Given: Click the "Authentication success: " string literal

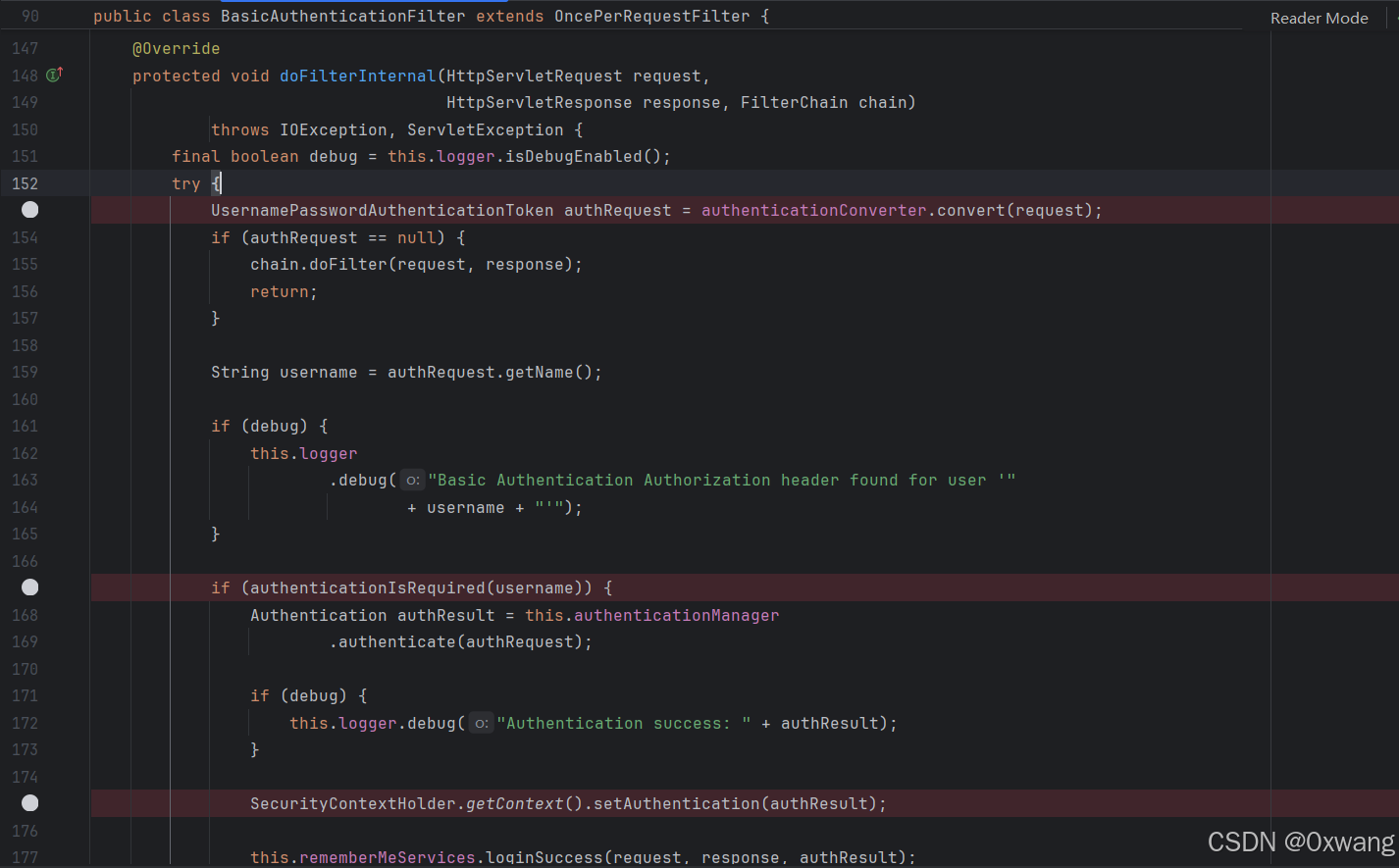Looking at the screenshot, I should click(x=624, y=723).
